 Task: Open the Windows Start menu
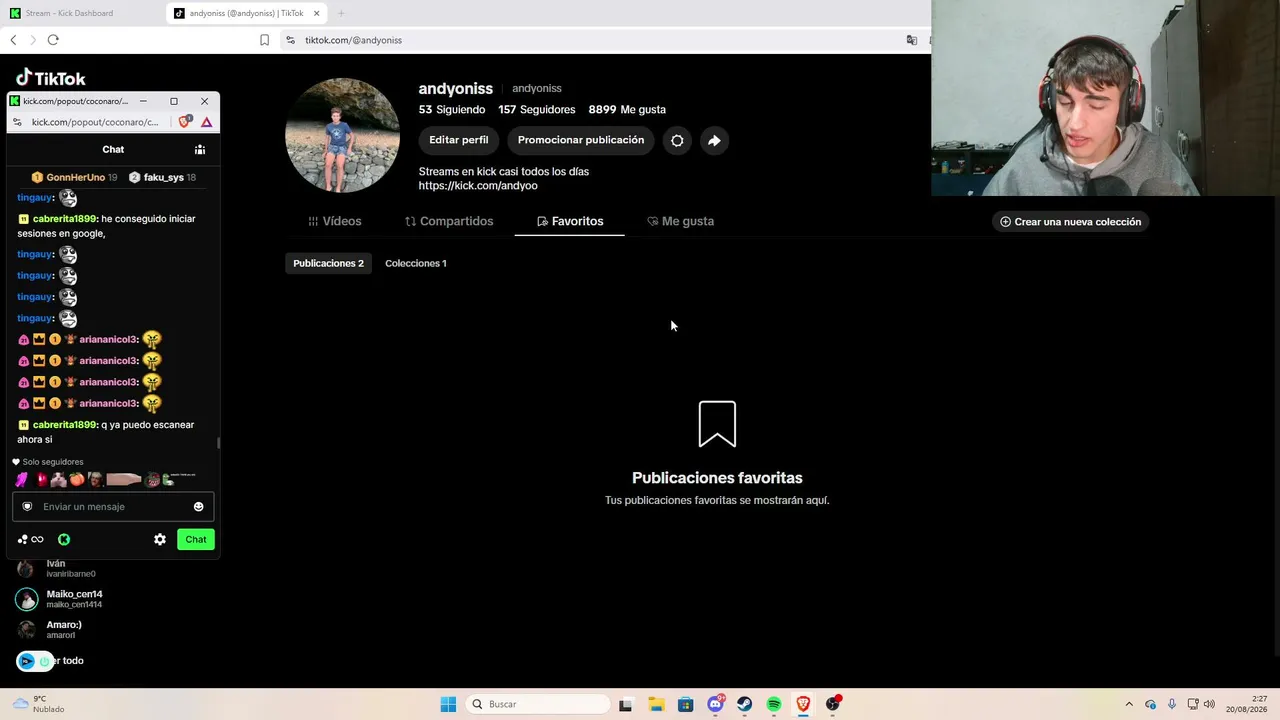tap(448, 704)
